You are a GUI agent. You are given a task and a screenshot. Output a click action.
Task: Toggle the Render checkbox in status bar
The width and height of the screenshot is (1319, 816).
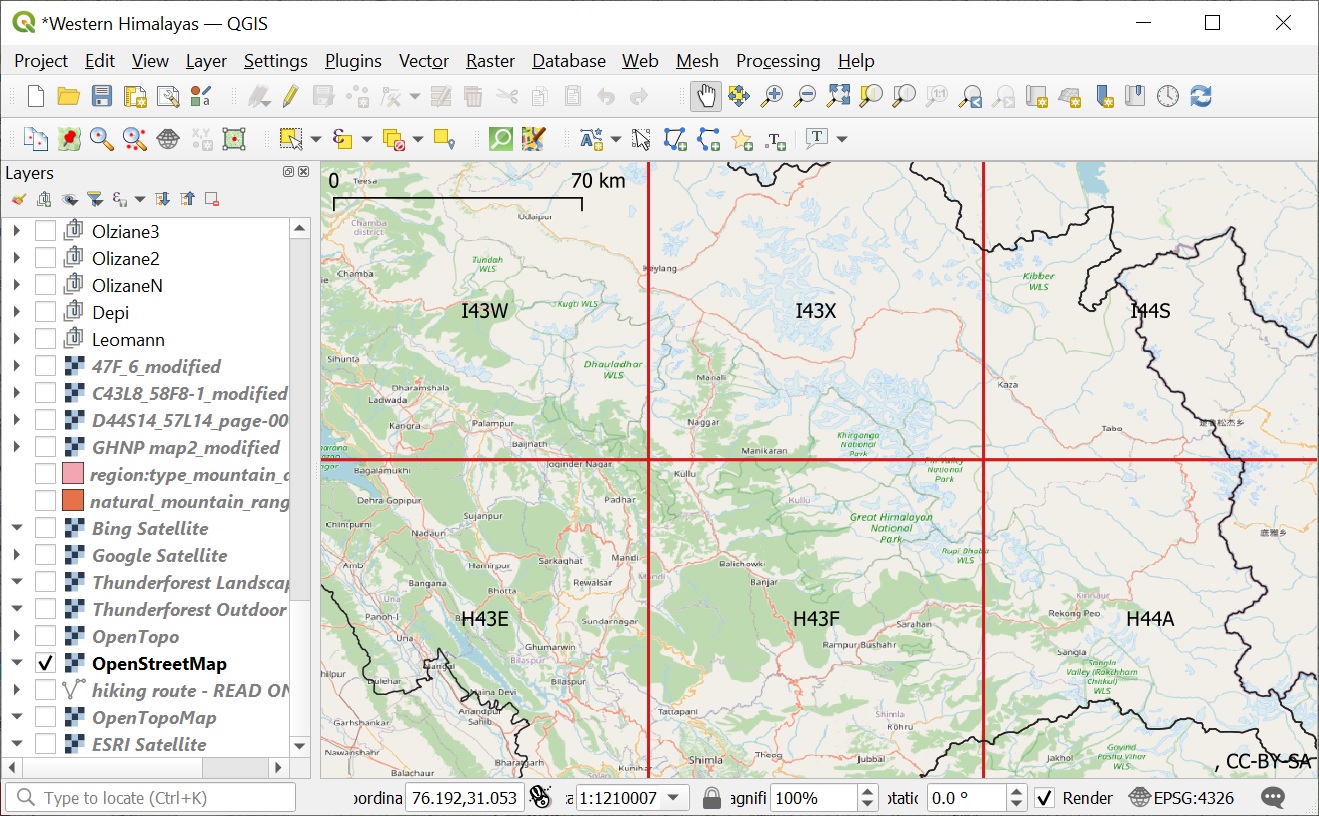click(x=1044, y=798)
